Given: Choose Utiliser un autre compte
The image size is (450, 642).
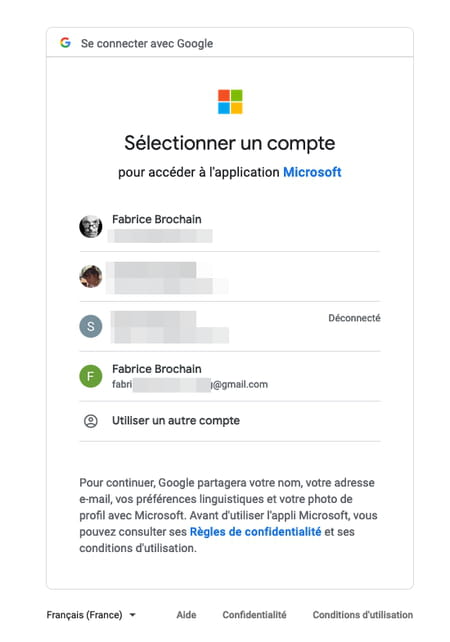Looking at the screenshot, I should coord(230,421).
